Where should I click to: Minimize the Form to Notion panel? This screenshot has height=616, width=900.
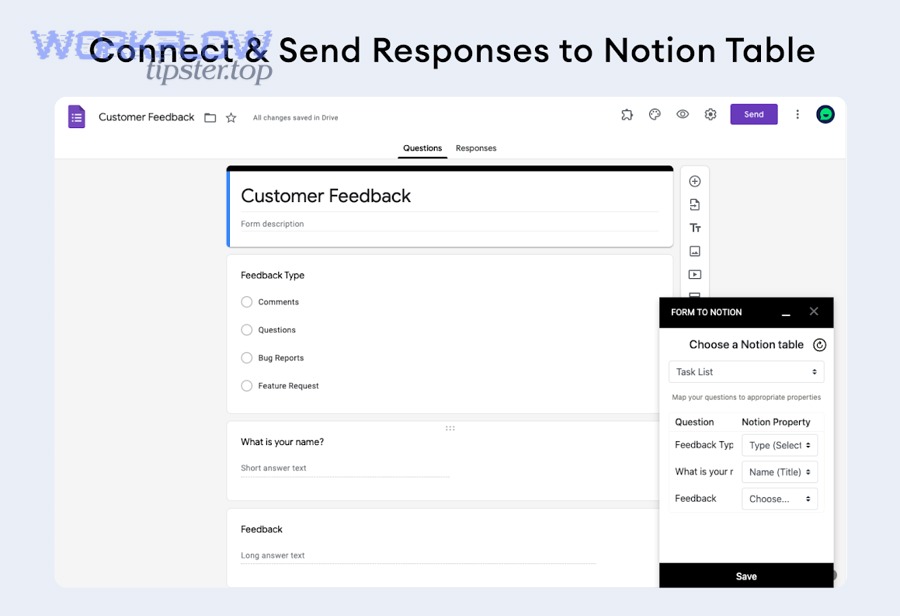(786, 313)
